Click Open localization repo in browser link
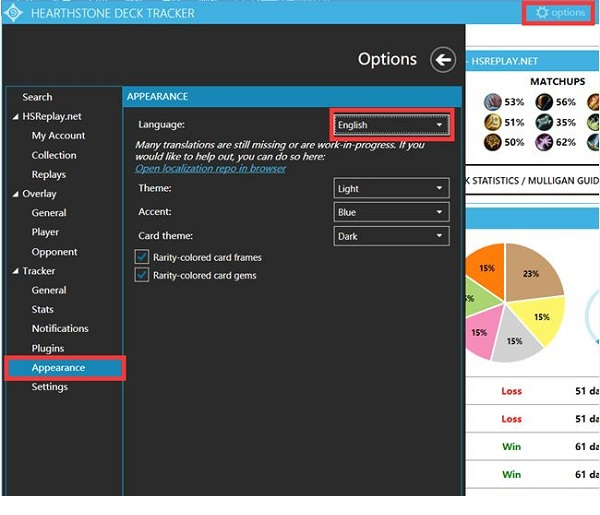 coord(211,168)
